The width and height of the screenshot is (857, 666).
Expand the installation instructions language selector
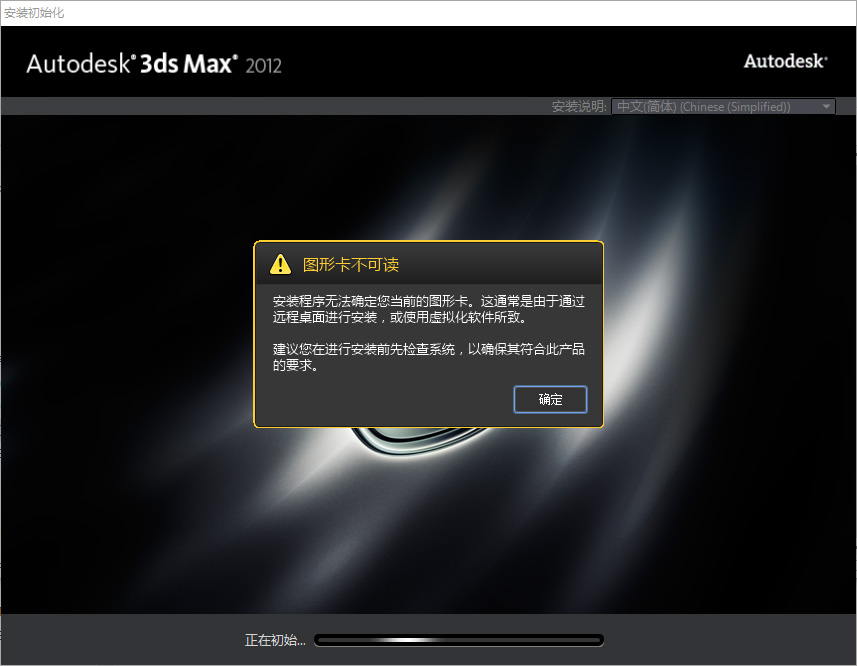(722, 106)
